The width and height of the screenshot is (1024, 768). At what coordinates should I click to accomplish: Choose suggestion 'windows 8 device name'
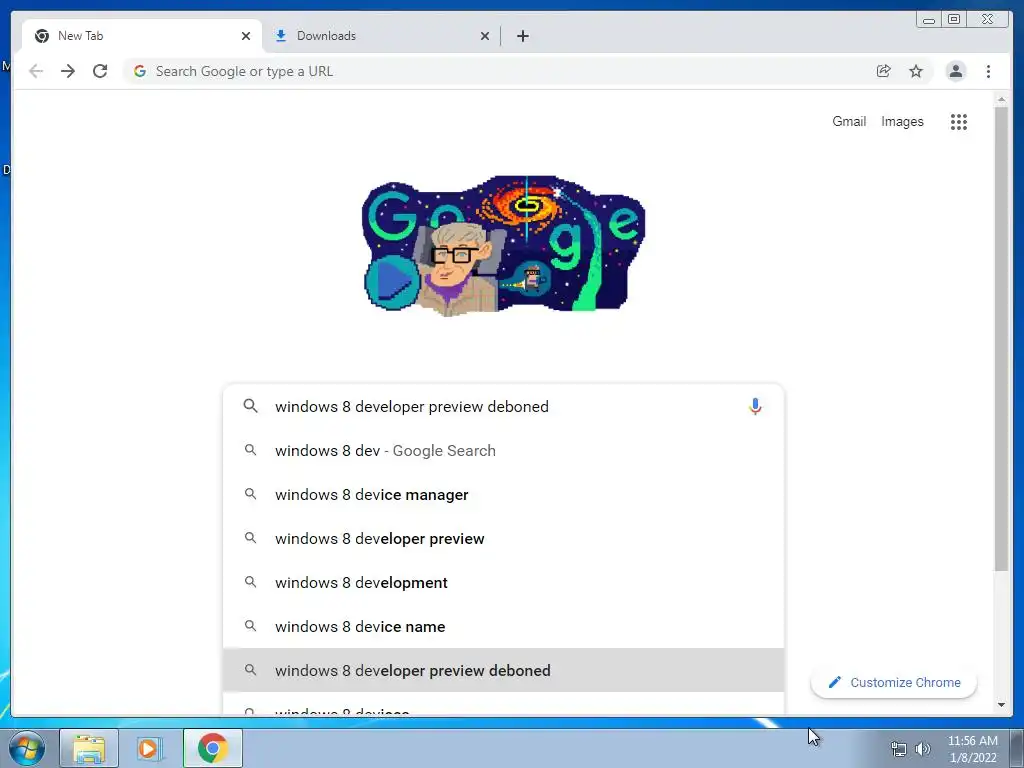tap(504, 626)
